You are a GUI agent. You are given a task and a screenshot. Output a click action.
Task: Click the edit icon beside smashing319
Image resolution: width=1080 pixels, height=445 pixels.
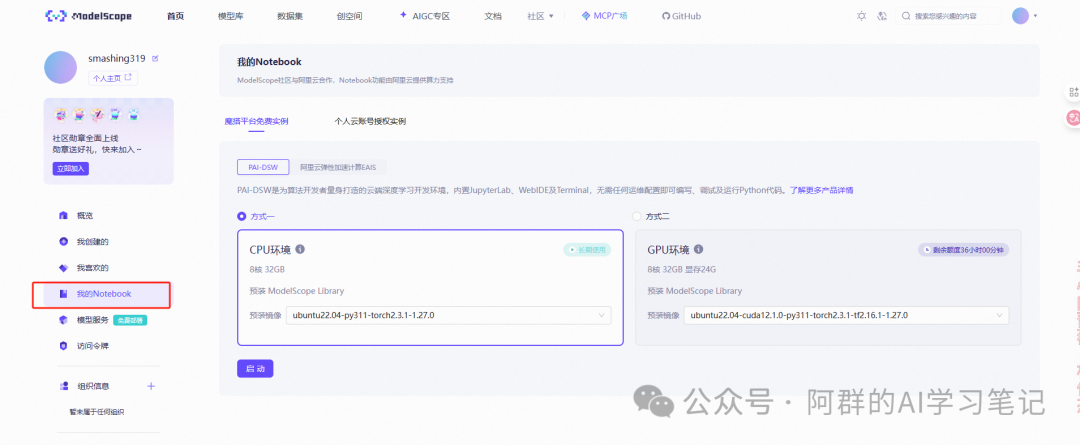coord(155,59)
